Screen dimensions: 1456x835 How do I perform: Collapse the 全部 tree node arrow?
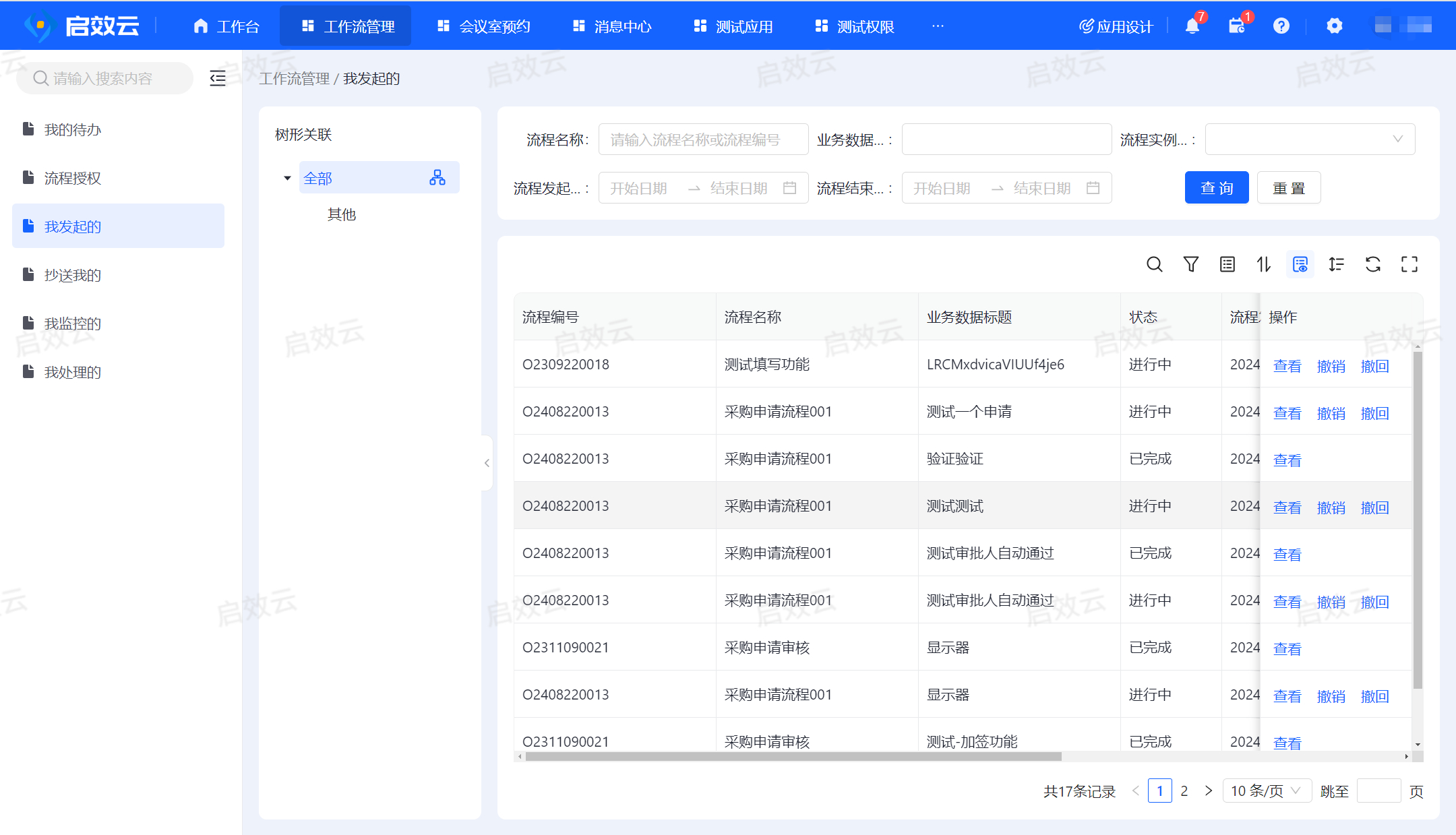287,179
